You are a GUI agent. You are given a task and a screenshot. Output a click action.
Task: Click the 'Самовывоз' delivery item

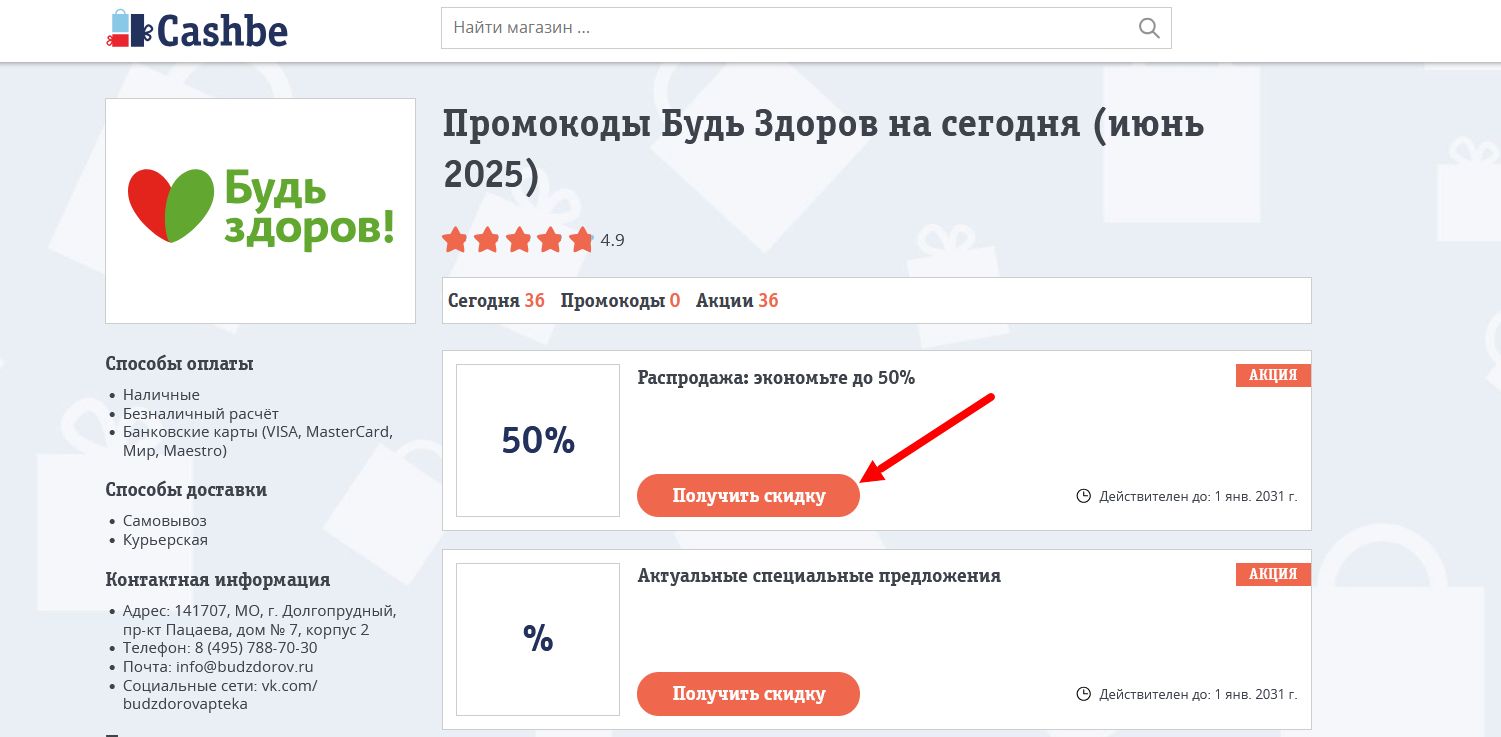(x=165, y=521)
